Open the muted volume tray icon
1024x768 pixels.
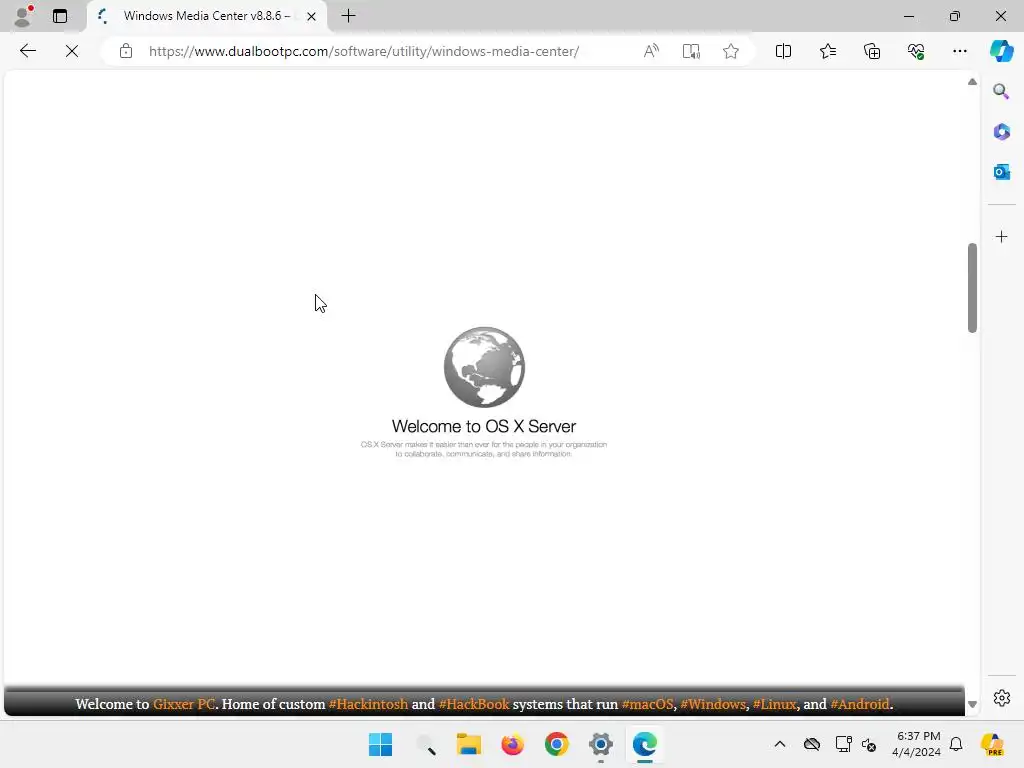click(x=869, y=744)
